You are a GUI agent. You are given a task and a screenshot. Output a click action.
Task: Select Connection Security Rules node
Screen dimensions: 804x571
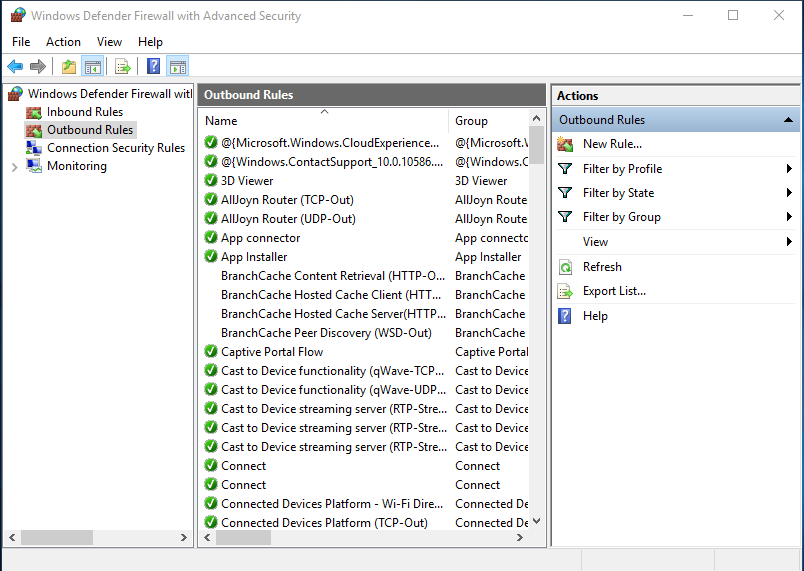115,148
